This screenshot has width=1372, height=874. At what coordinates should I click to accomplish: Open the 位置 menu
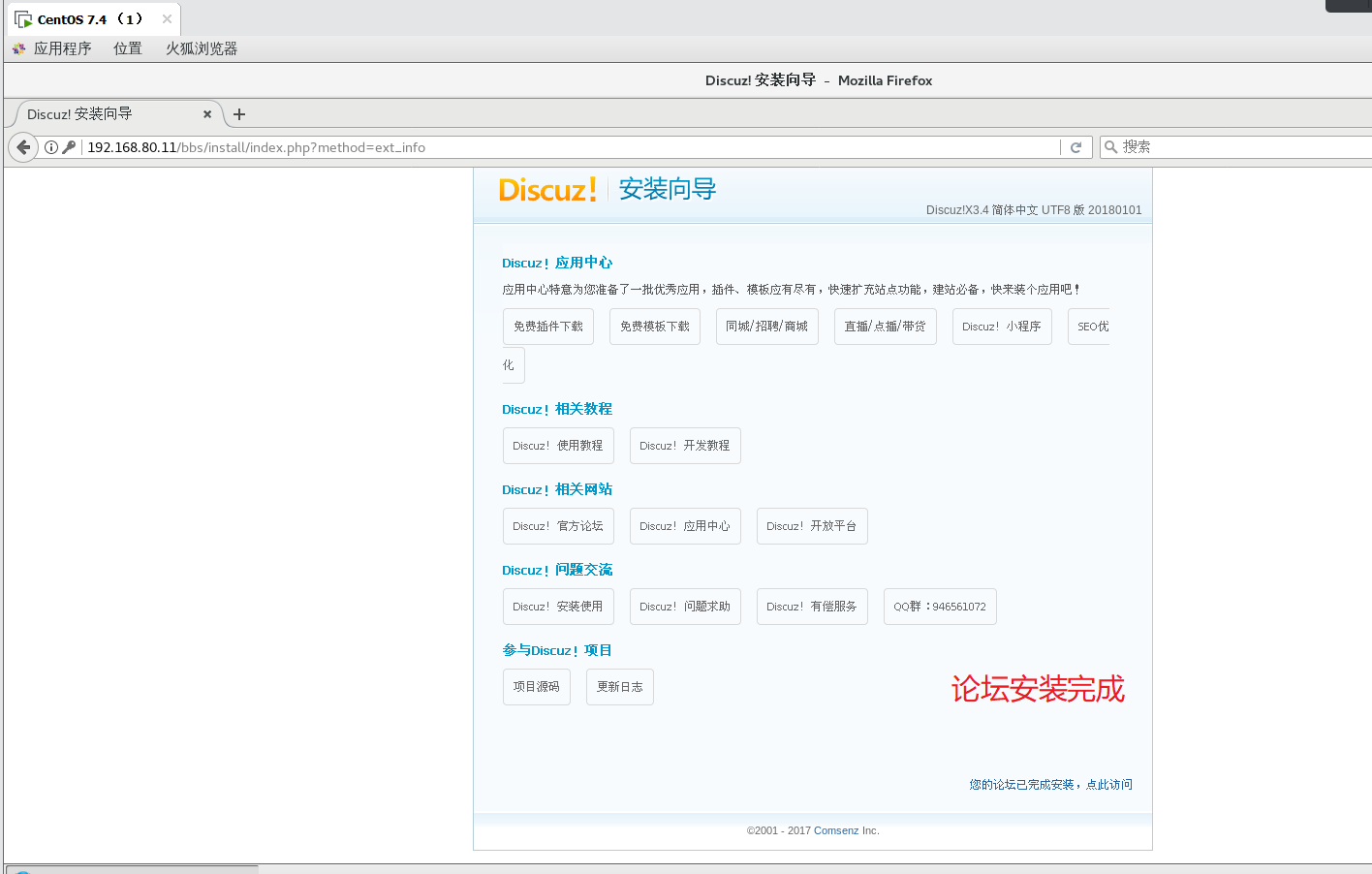128,48
